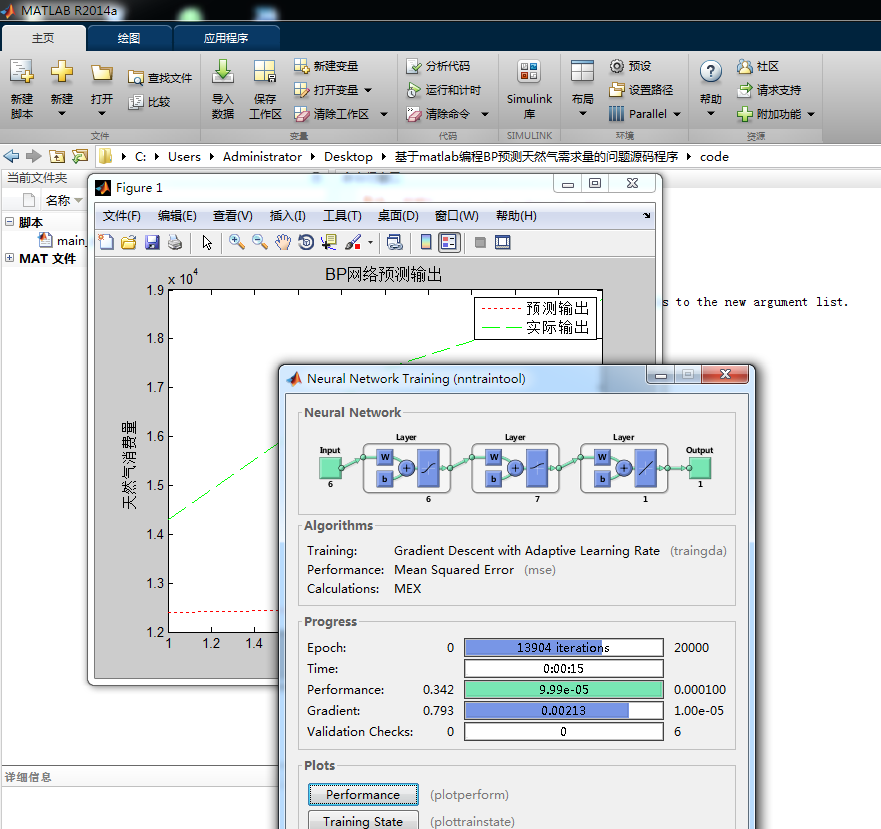This screenshot has height=829, width=881.
Task: Toggle Edit Plot arrow tool in Figure 1
Action: click(x=207, y=242)
